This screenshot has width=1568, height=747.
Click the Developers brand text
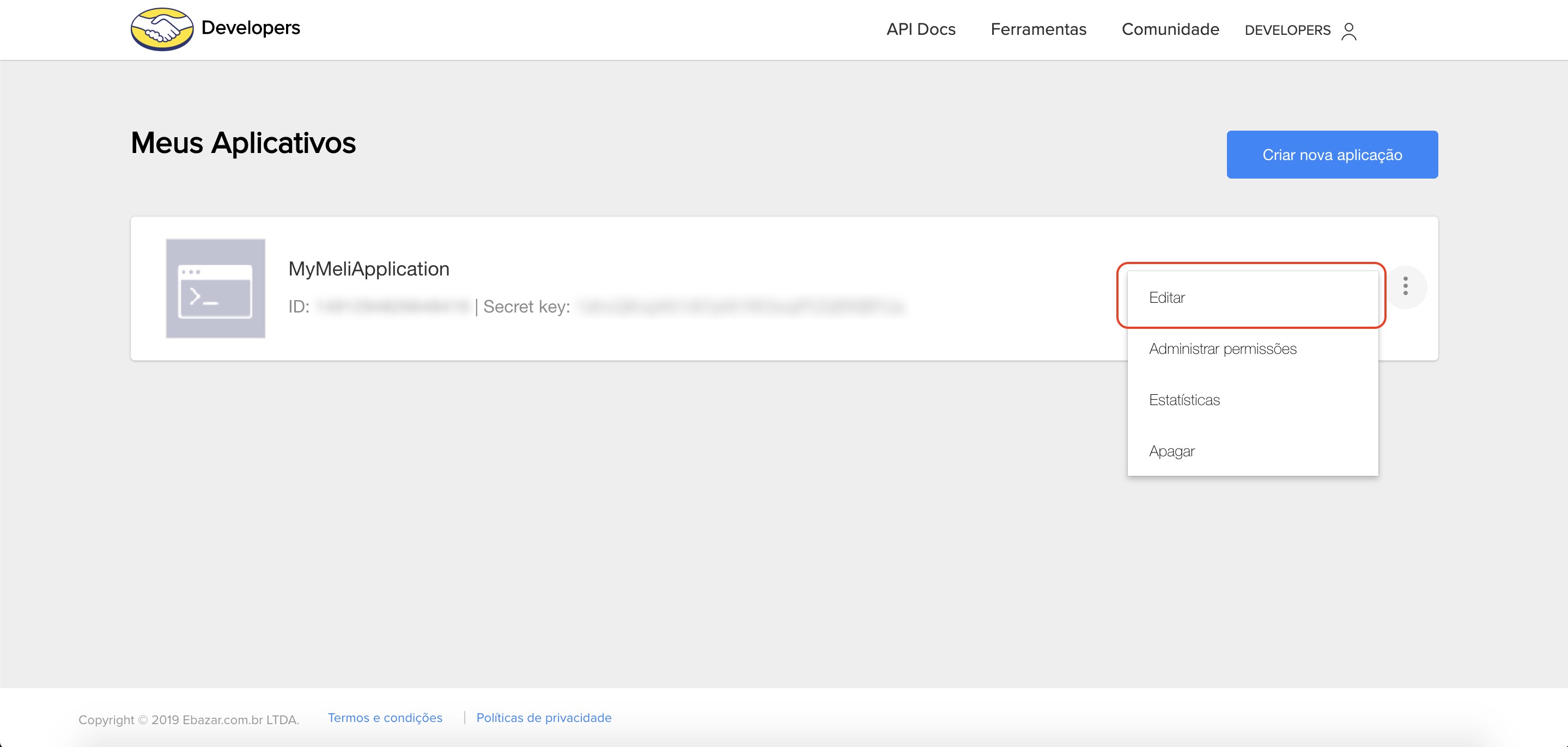[250, 28]
